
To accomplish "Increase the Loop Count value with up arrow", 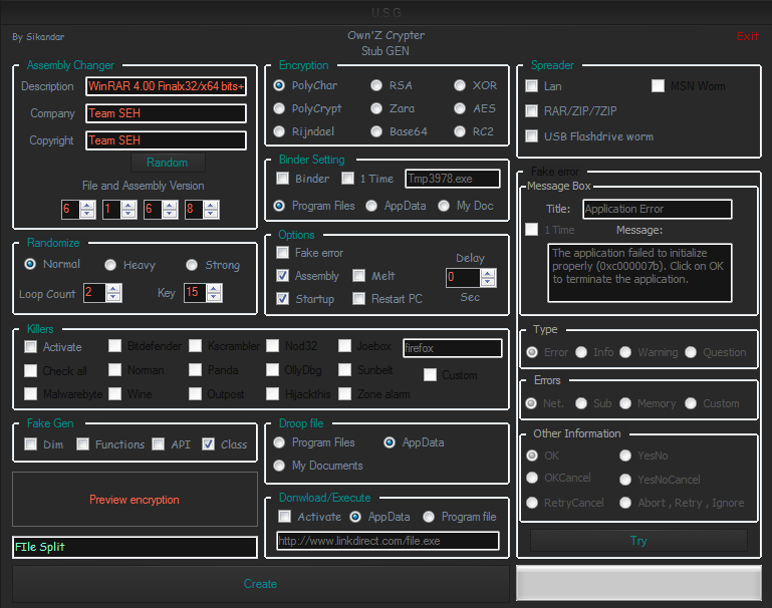I will (113, 288).
